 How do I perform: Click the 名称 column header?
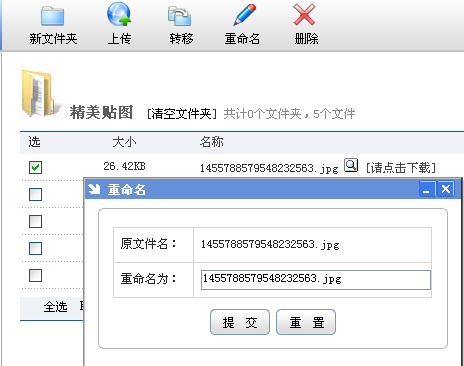point(211,142)
